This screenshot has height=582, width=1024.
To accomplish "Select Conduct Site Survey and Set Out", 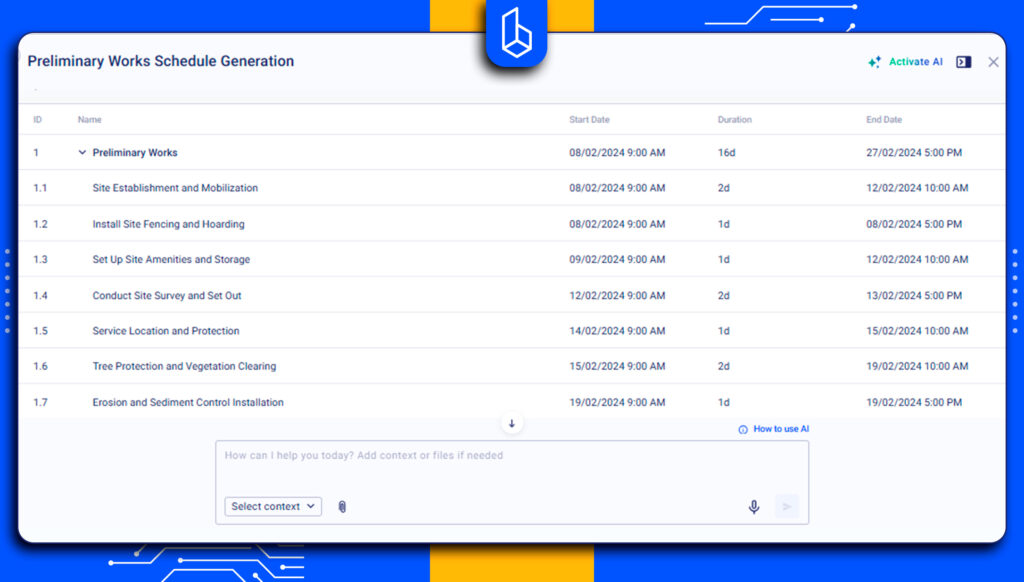I will [x=167, y=295].
